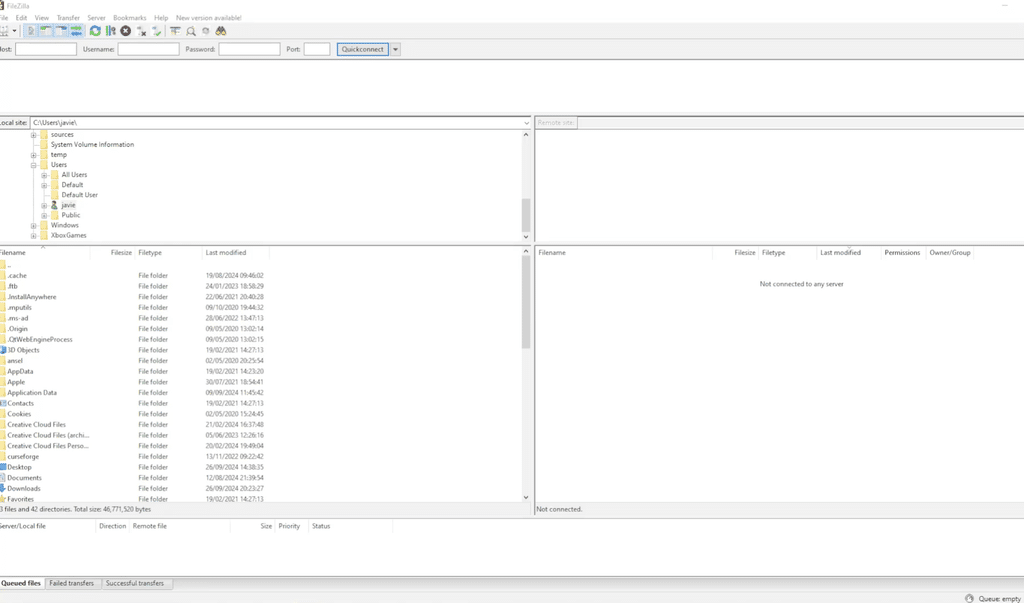Sort remote list by Owner/Group column
This screenshot has width=1024, height=603.
950,252
